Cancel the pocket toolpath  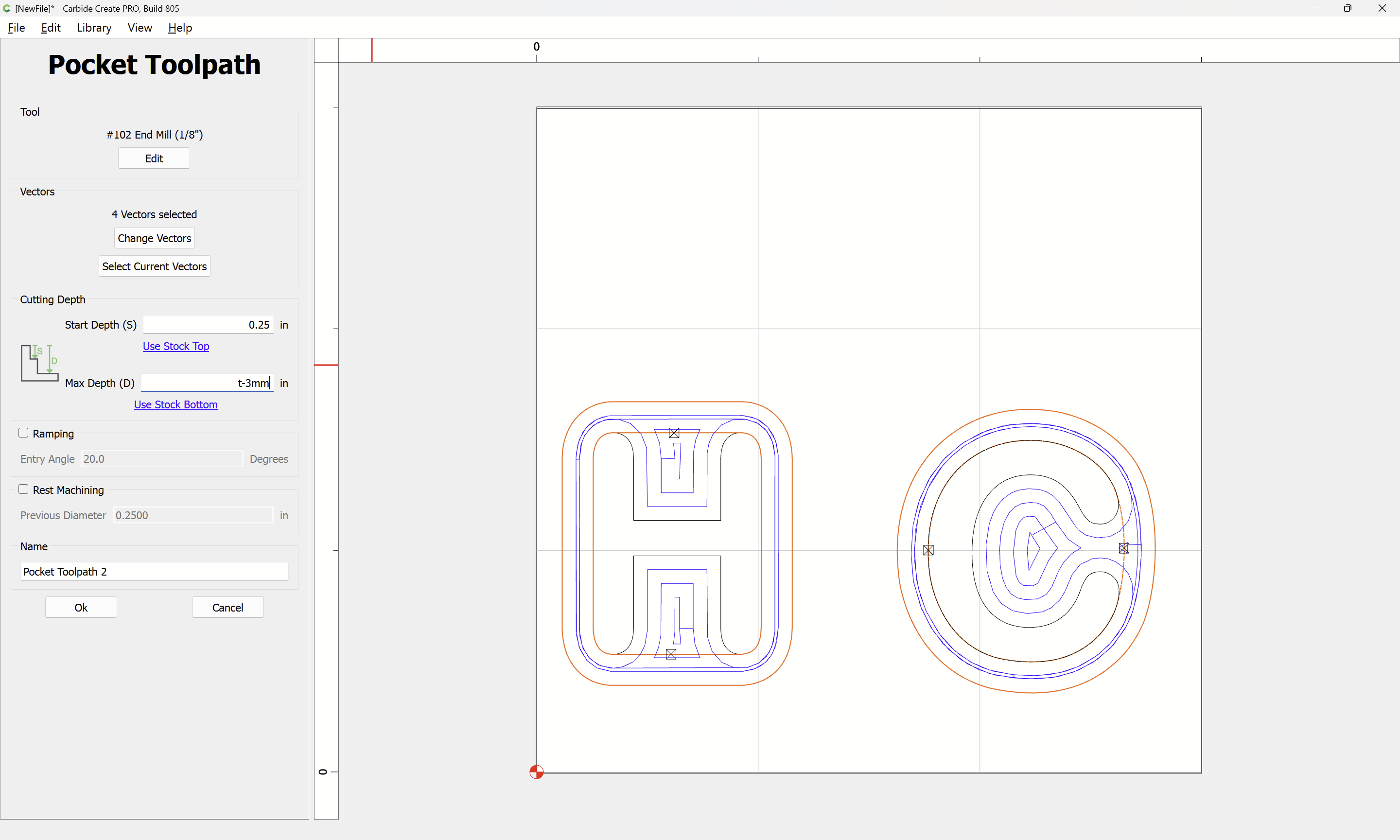click(x=227, y=607)
